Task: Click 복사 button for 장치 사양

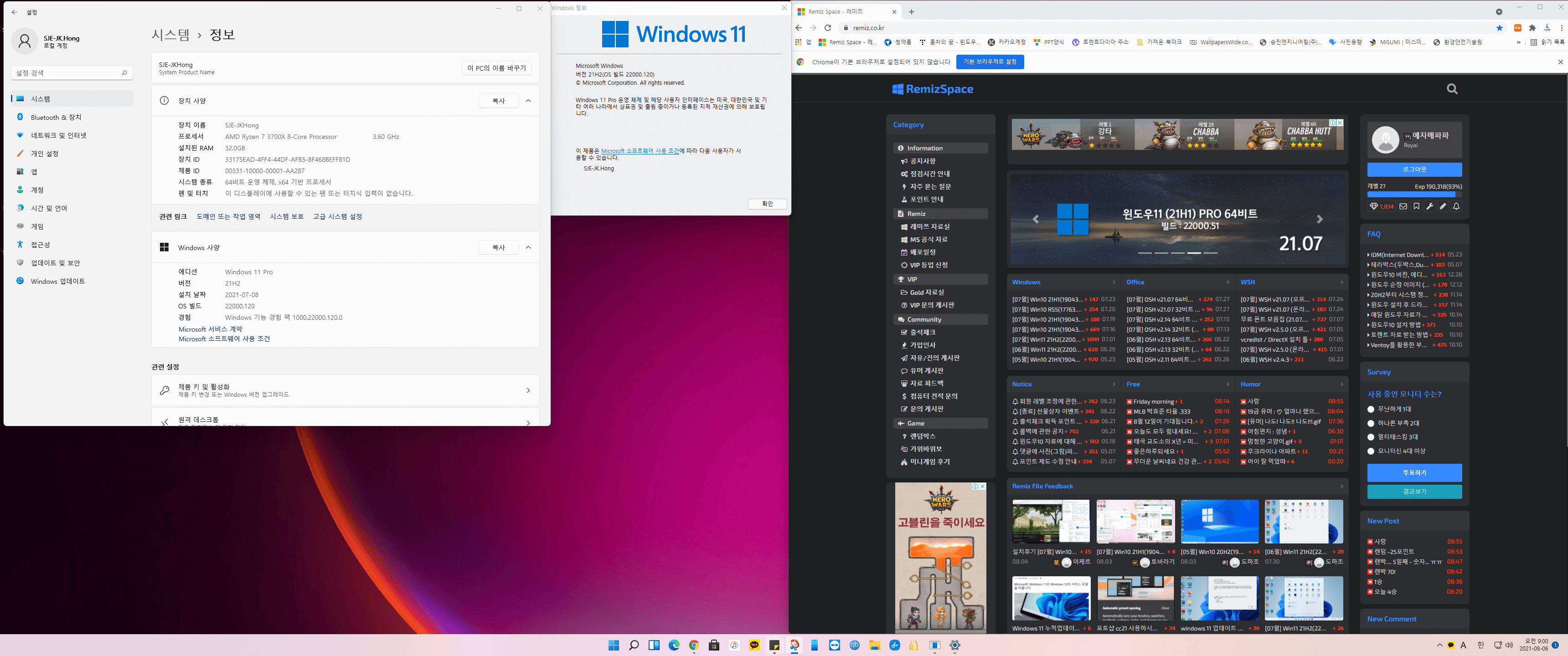Action: click(498, 101)
